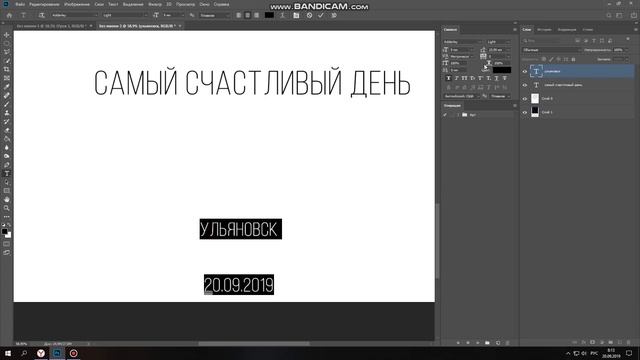Open anti-aliasing dropdown in options bar
Viewport: 640px width, 360px height.
(x=215, y=15)
